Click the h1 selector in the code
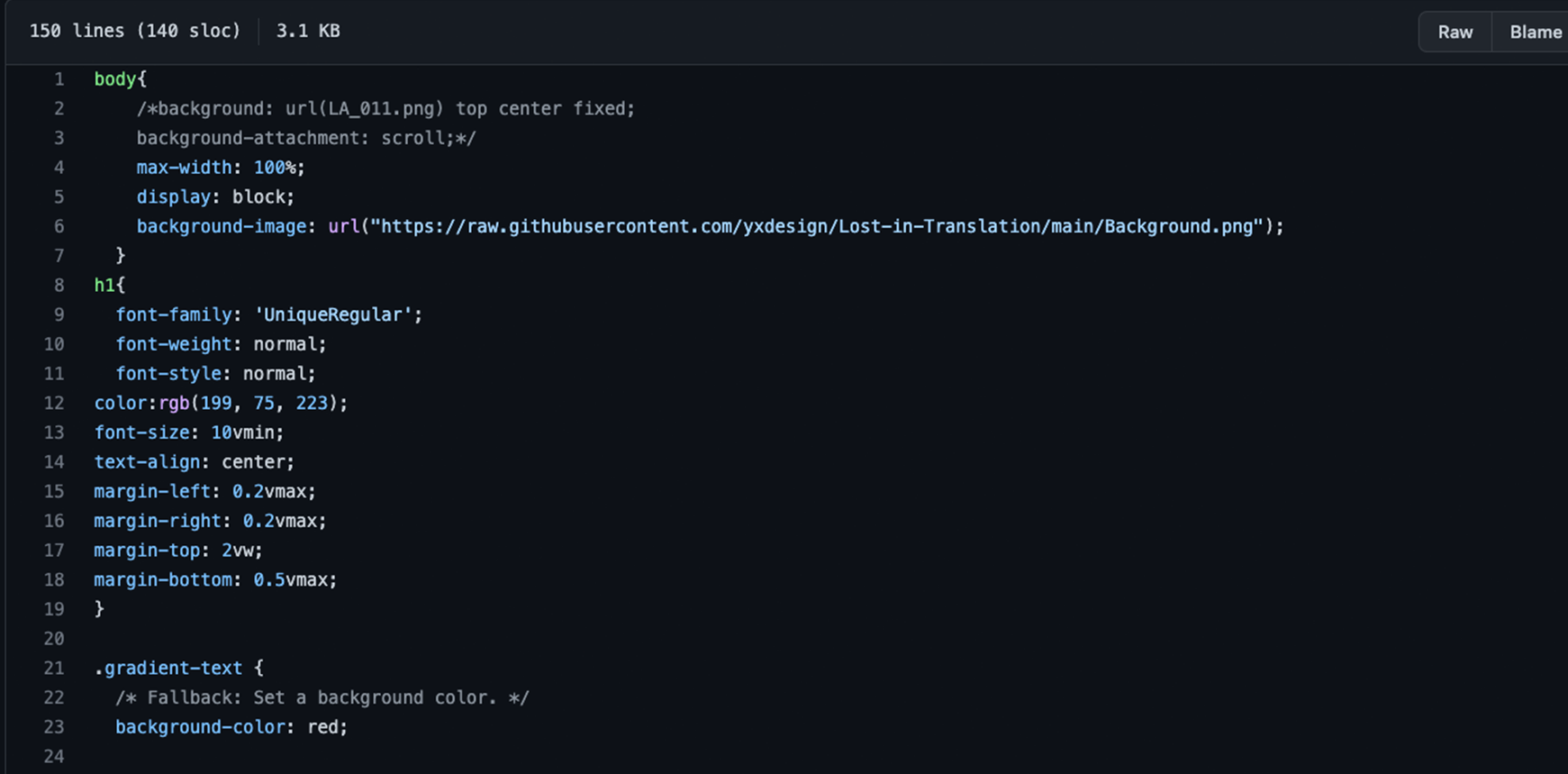 point(104,286)
